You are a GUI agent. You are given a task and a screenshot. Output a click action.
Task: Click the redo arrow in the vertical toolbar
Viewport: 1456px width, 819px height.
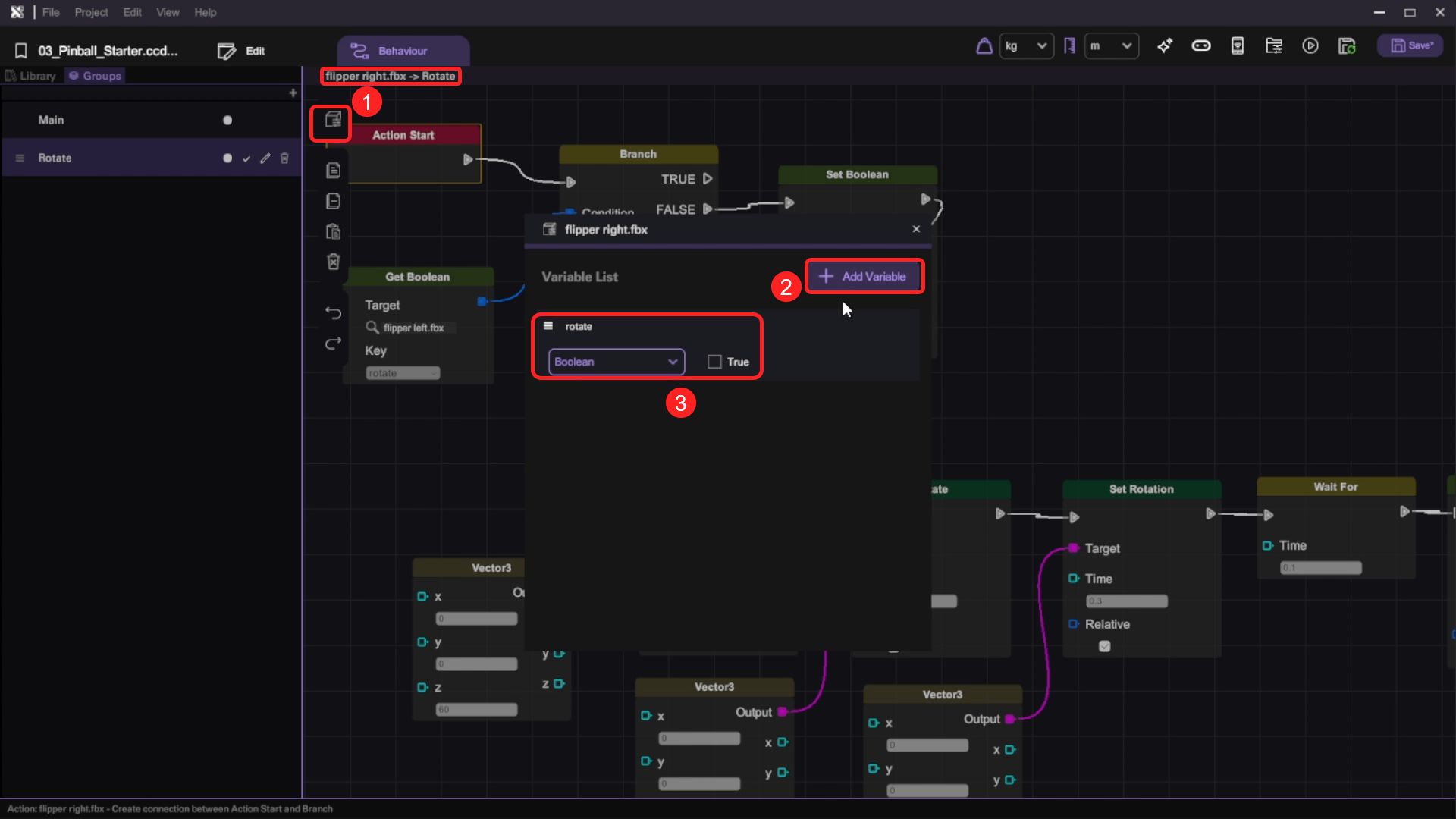pos(333,344)
